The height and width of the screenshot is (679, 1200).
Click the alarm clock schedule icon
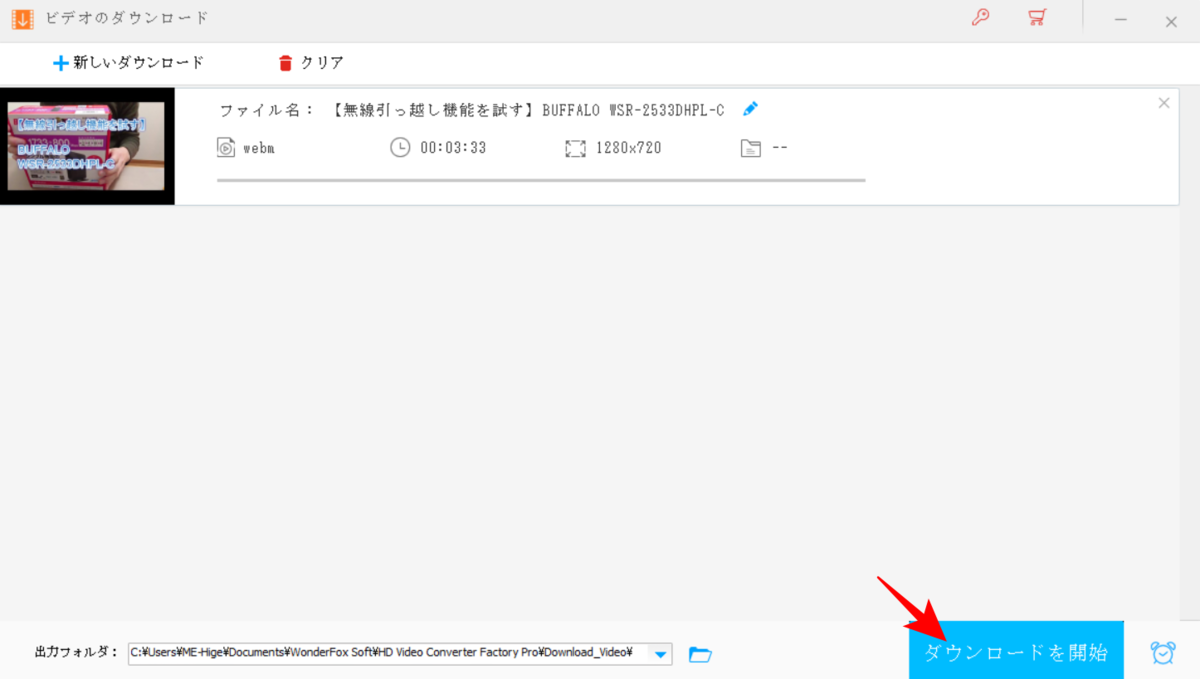point(1163,652)
